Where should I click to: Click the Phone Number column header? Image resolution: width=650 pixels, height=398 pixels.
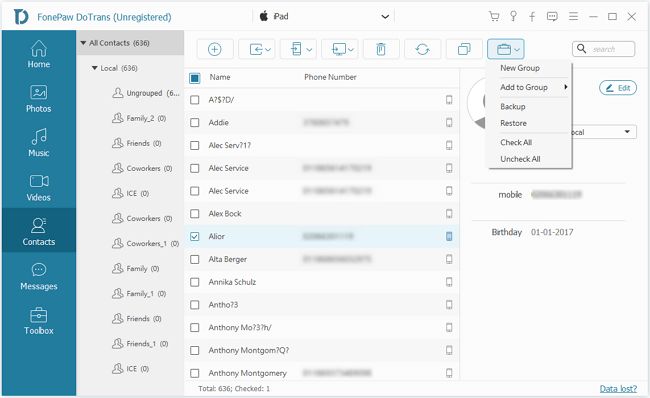(330, 77)
